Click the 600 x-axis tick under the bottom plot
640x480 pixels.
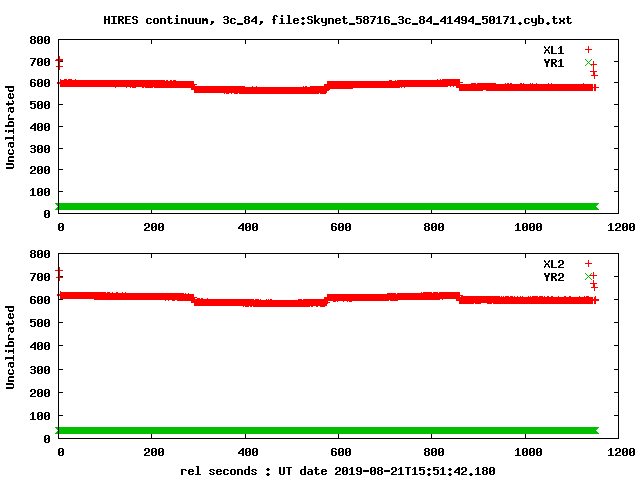pyautogui.click(x=341, y=452)
